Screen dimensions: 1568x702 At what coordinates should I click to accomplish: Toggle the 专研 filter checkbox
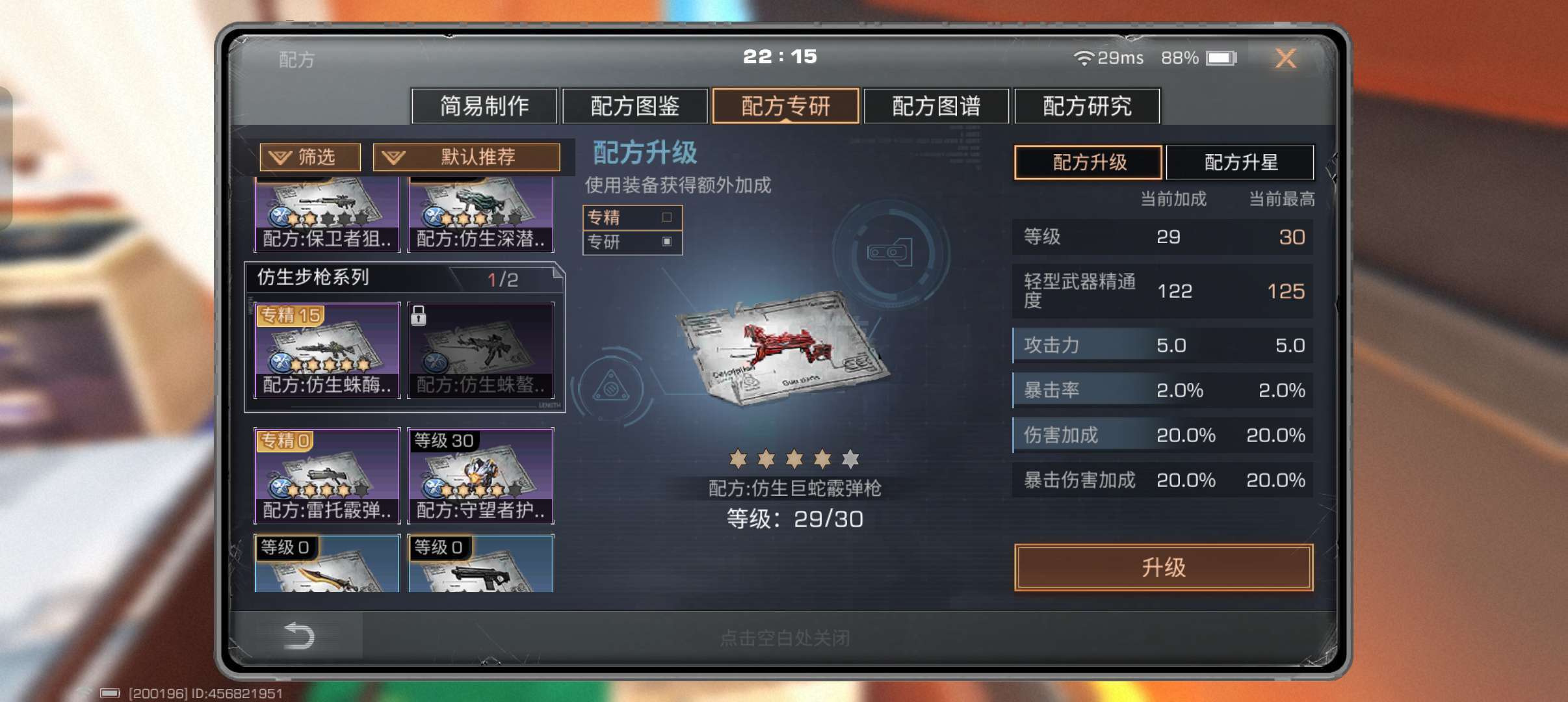(x=666, y=242)
